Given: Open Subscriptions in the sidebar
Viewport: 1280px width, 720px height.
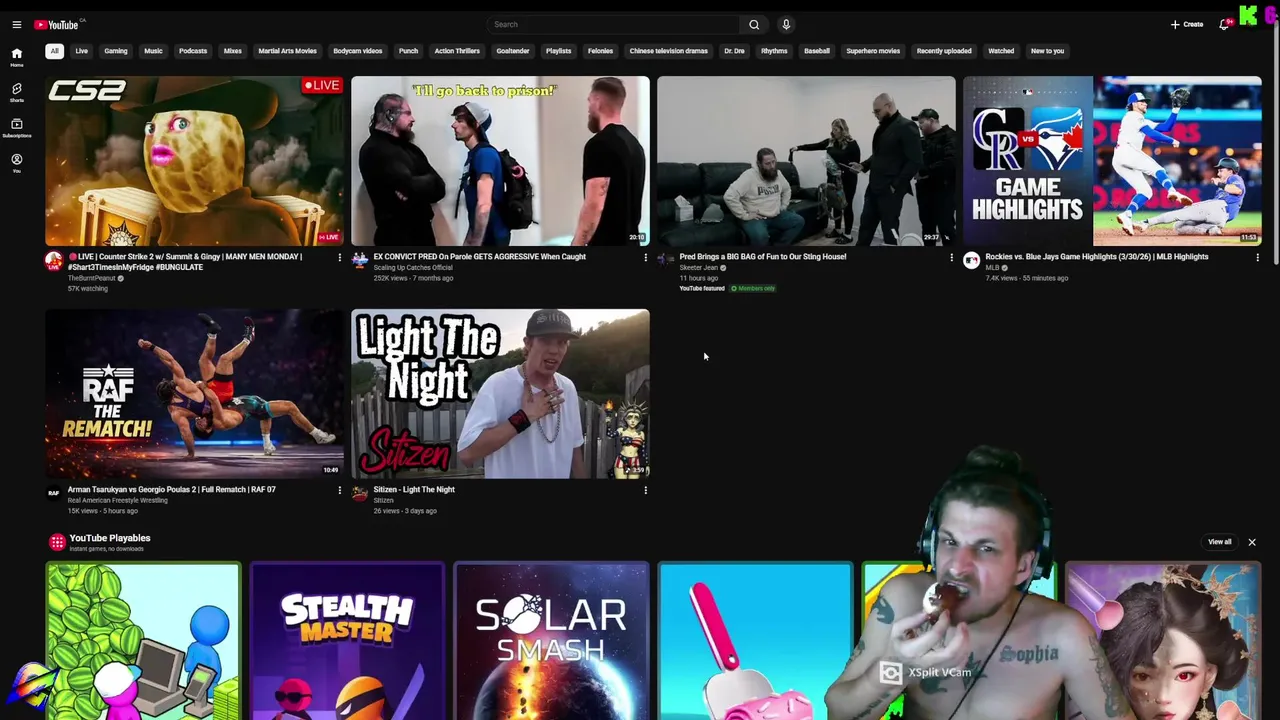Looking at the screenshot, I should pyautogui.click(x=16, y=128).
